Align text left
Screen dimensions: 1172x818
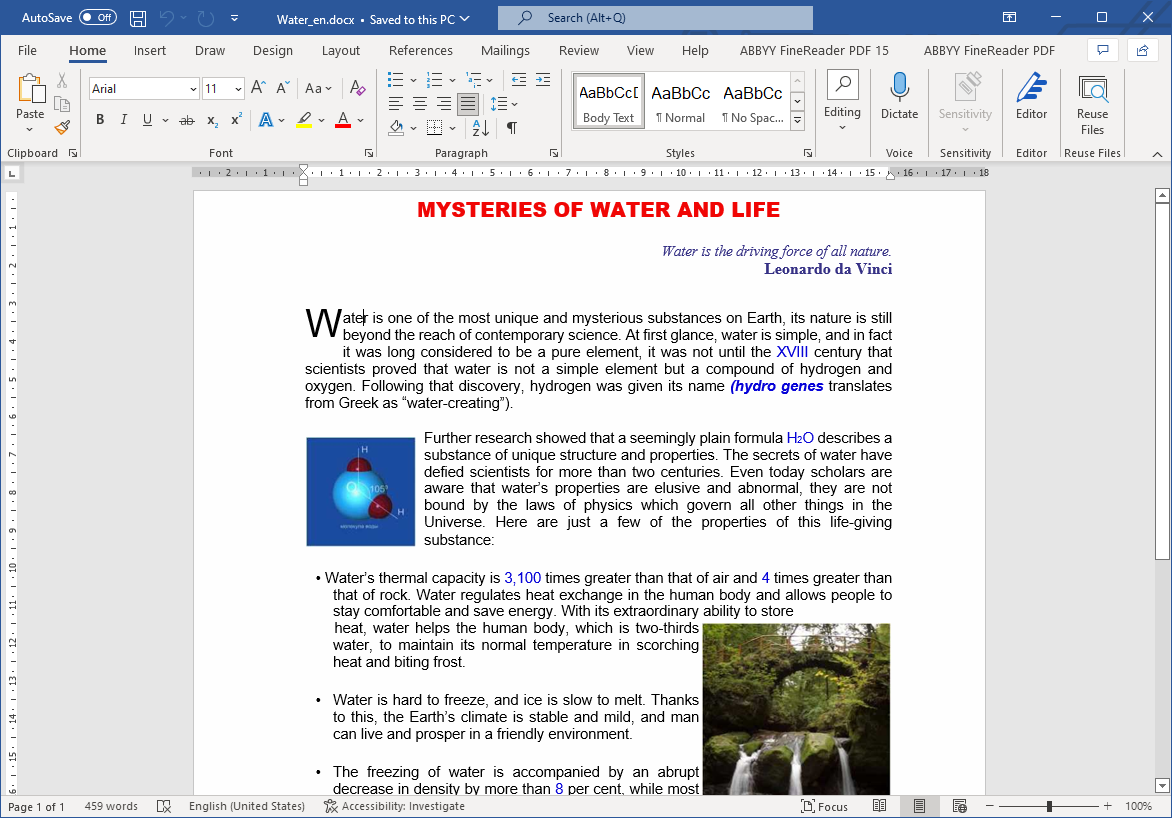tap(396, 104)
